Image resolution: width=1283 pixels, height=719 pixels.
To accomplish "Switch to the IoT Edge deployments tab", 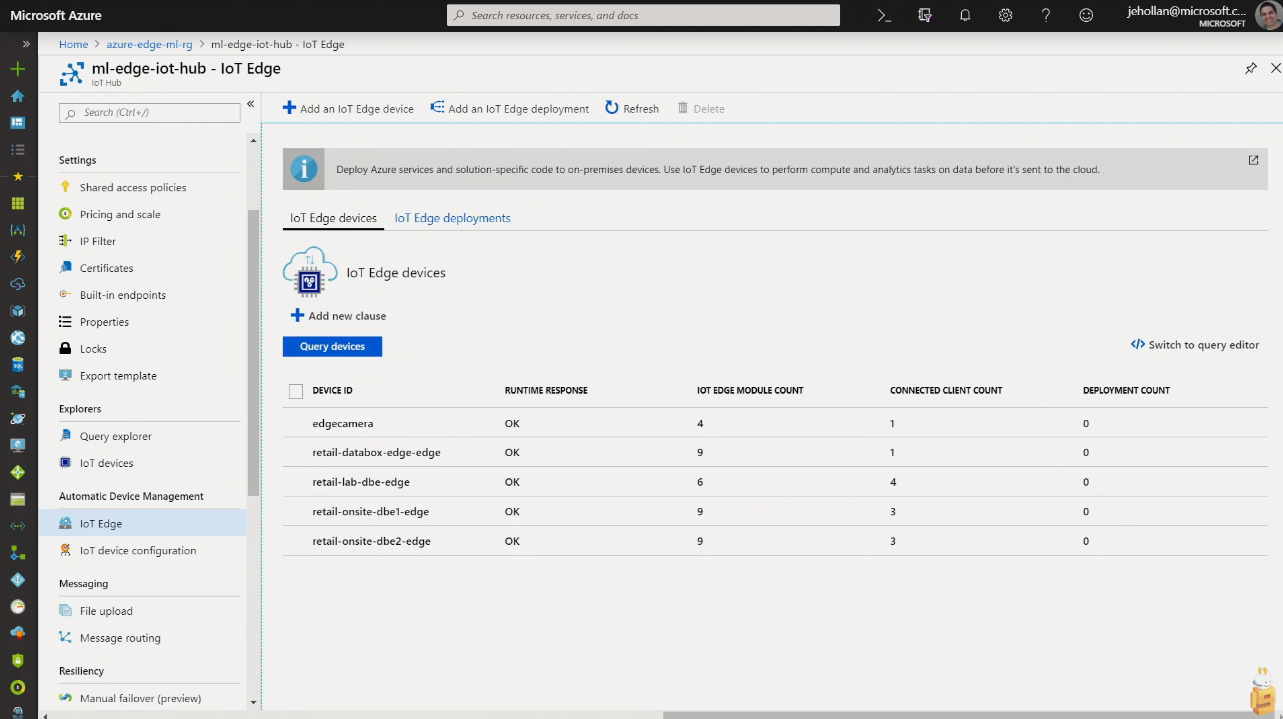I will click(x=452, y=218).
